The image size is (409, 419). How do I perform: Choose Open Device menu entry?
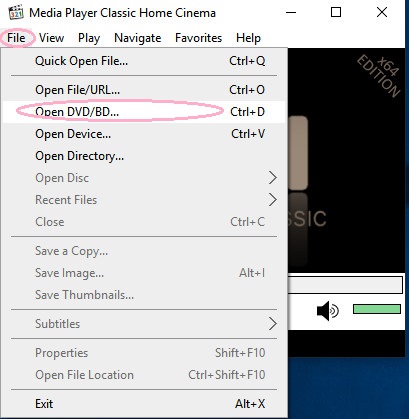point(144,134)
